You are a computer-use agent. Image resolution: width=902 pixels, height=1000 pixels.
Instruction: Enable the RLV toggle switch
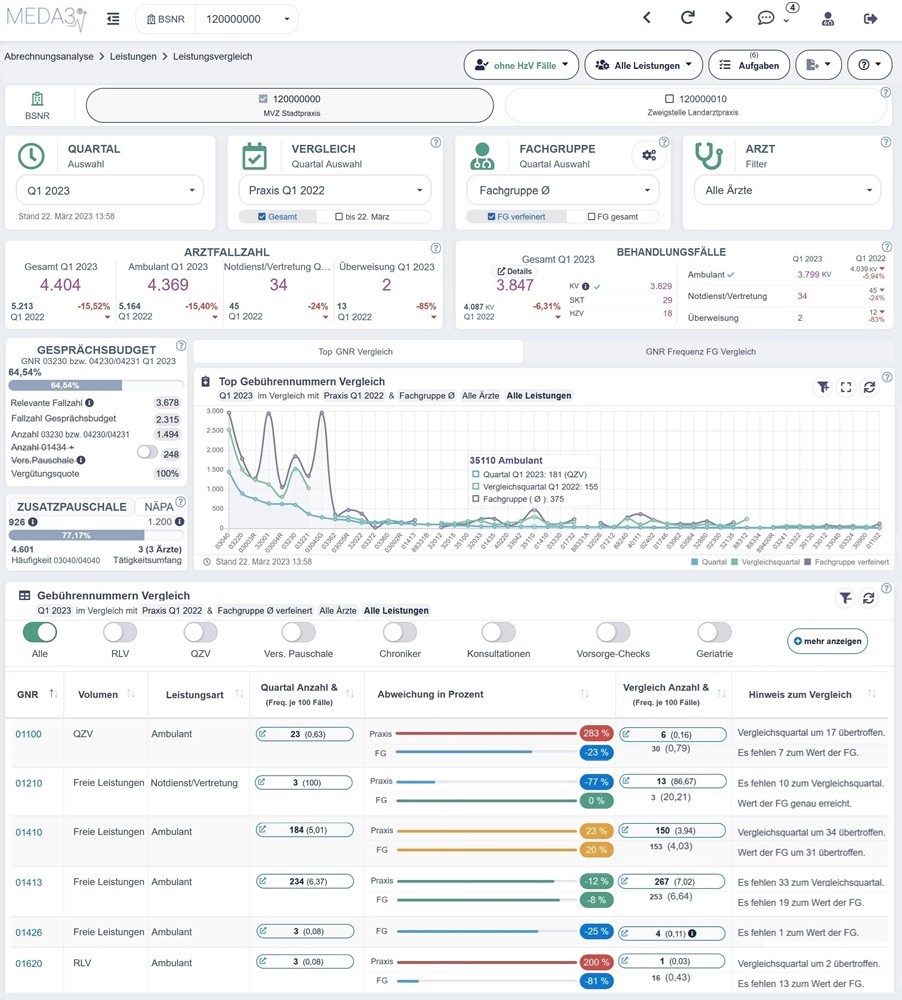(120, 632)
